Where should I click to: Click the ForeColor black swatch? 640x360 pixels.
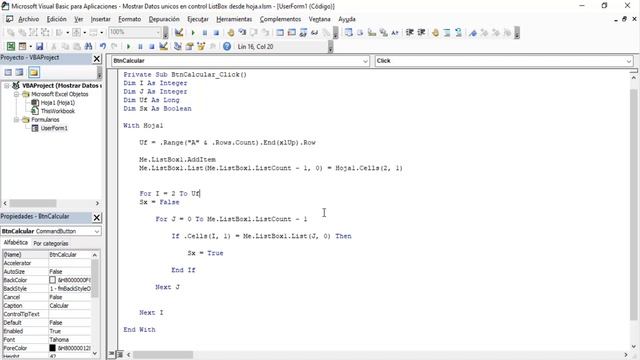pyautogui.click(x=52, y=348)
